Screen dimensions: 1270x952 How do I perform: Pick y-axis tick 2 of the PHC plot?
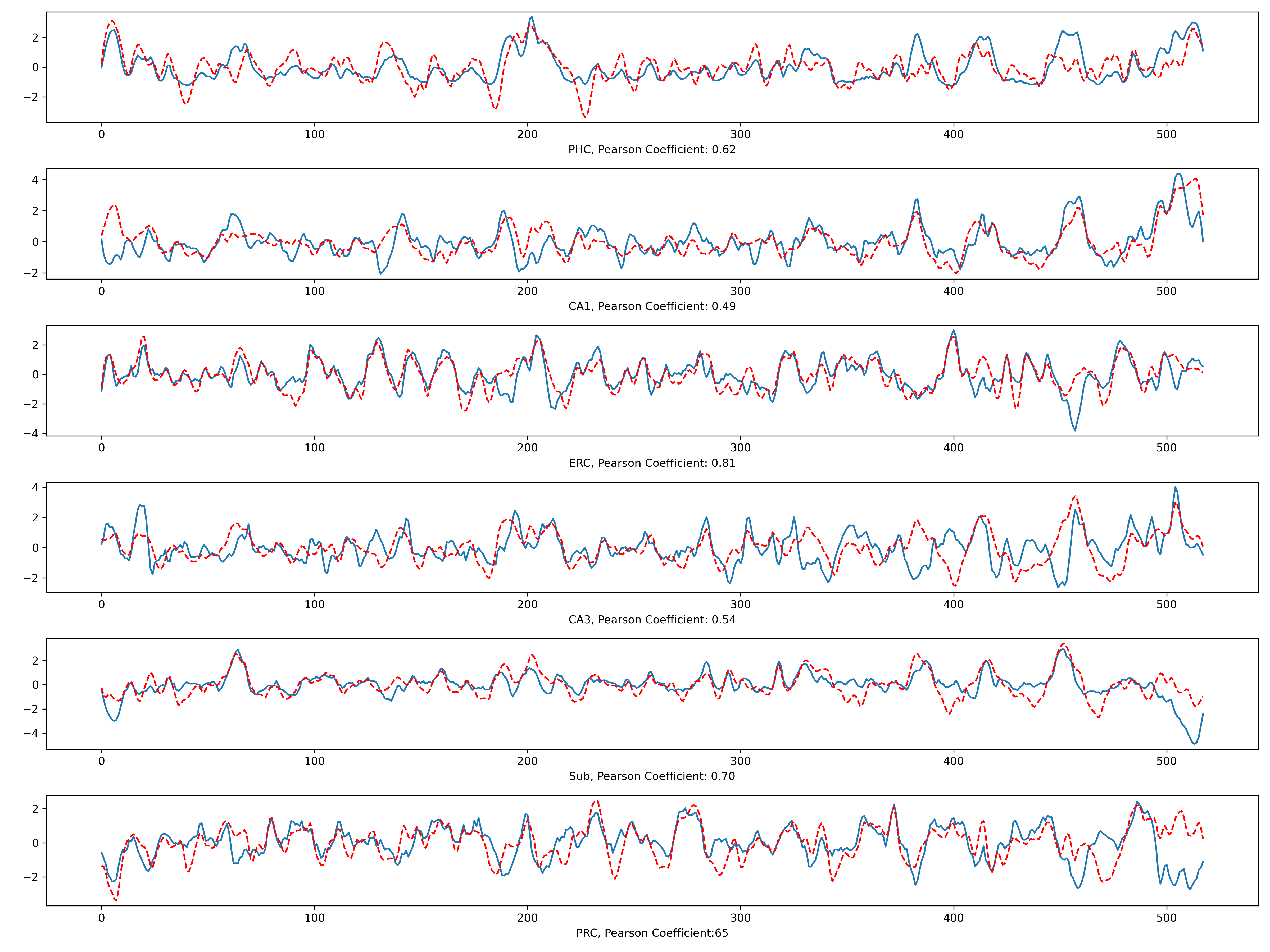36,38
